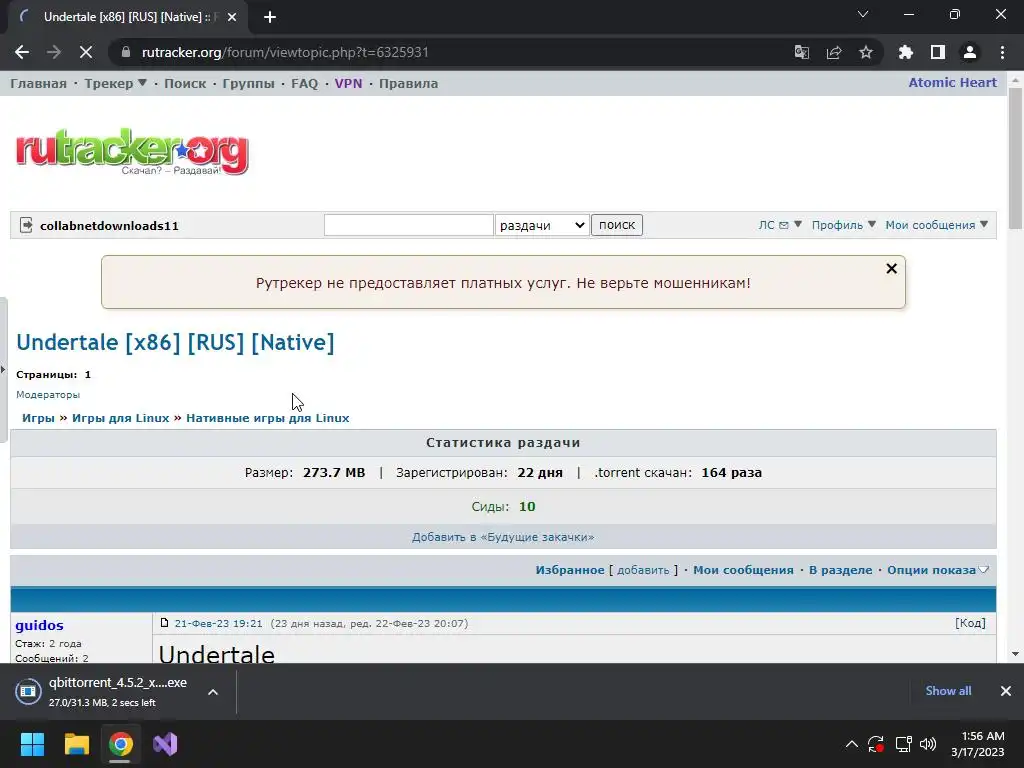This screenshot has width=1024, height=768.
Task: Go to Игры category breadcrumb
Action: [x=38, y=418]
